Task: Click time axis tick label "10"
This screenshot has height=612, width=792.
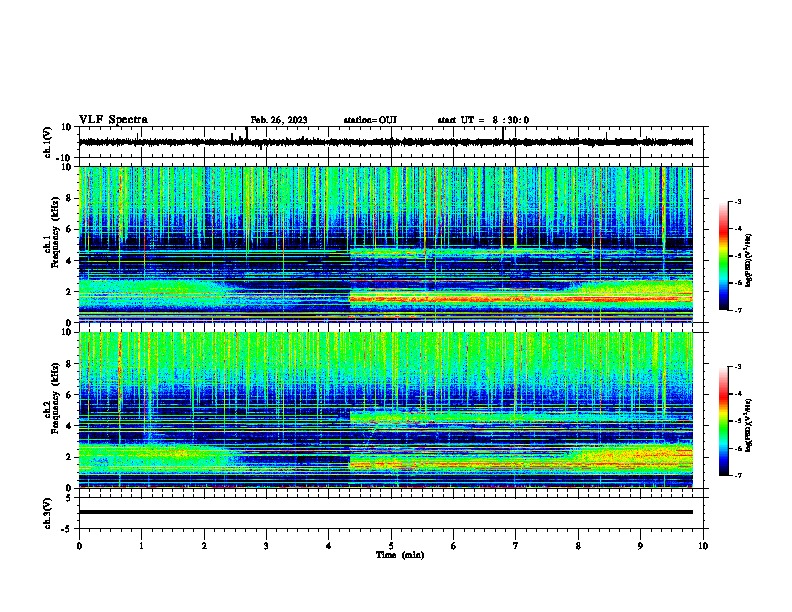Action: tap(703, 546)
